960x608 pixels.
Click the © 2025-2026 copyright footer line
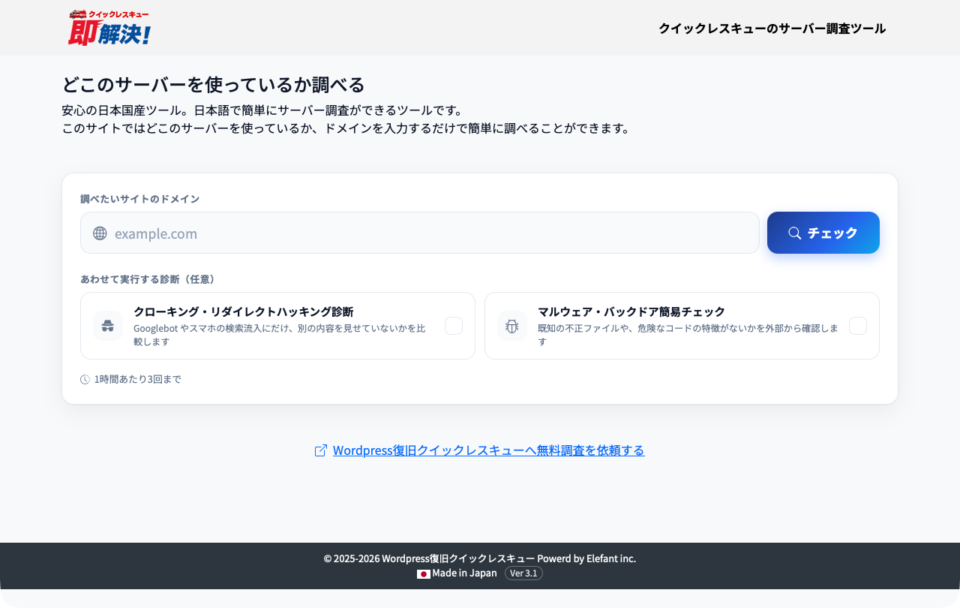click(x=479, y=558)
